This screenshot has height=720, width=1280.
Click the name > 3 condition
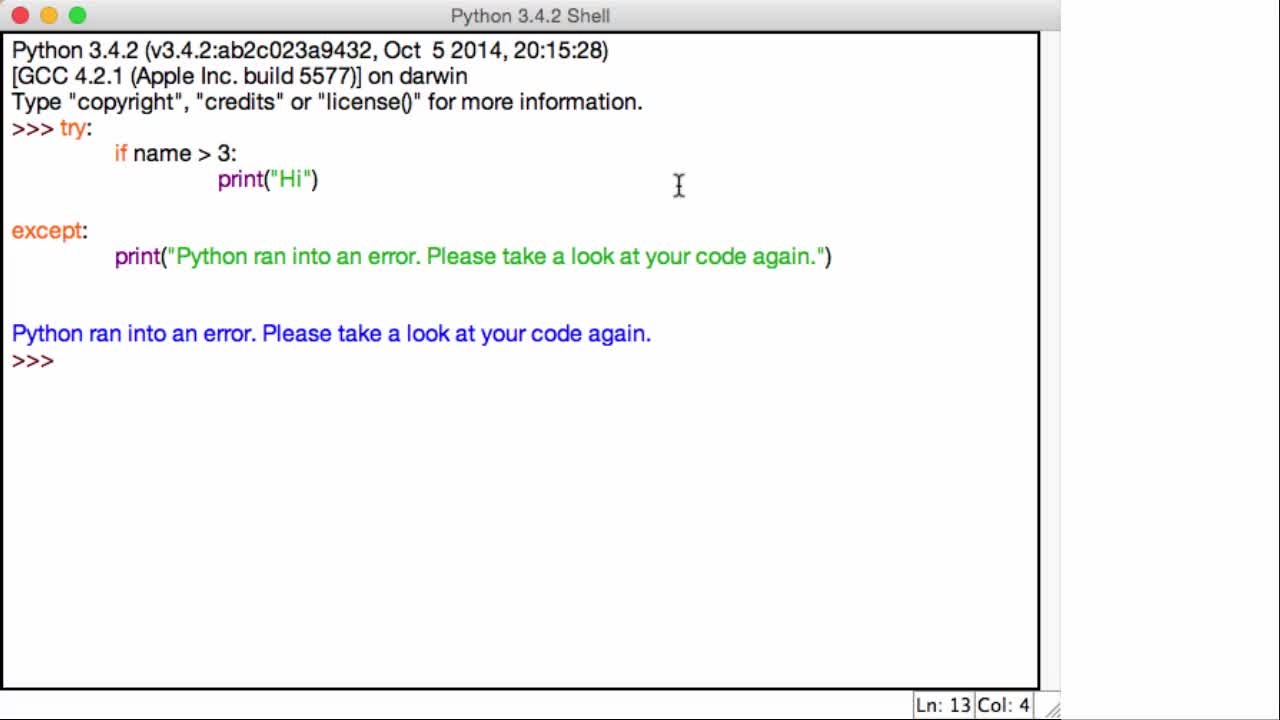coord(182,153)
